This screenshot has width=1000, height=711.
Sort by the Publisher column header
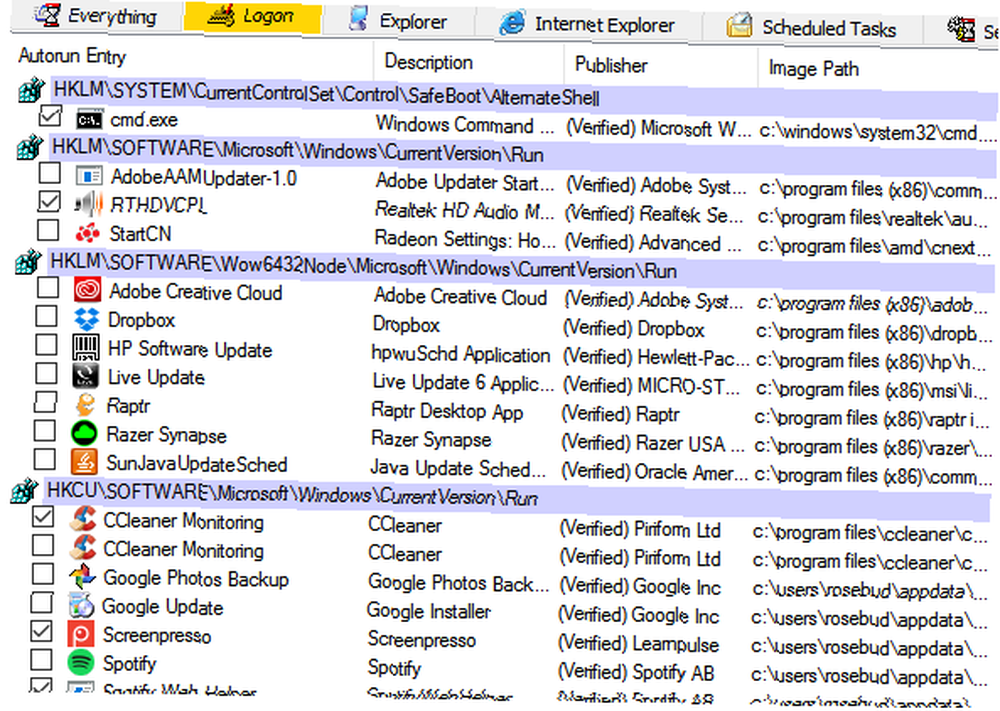611,65
